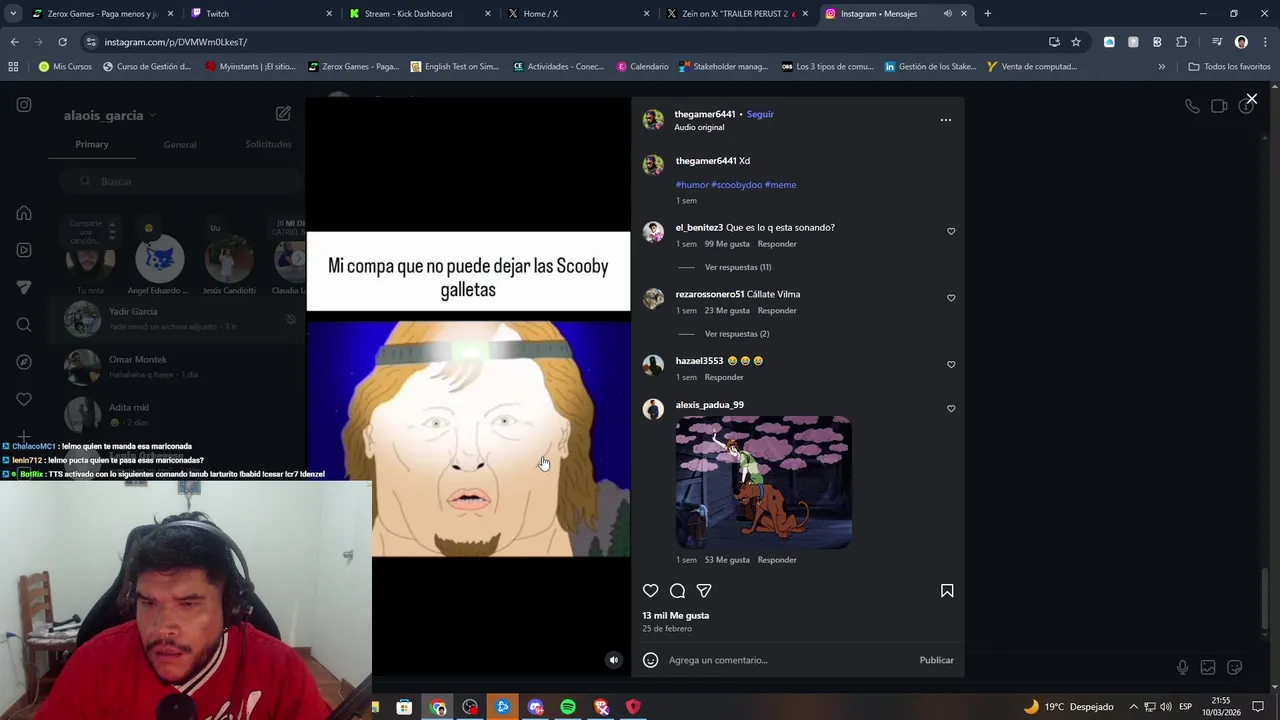Open the emoji picker in the comment box
Screen dimensions: 1280x720
point(650,660)
